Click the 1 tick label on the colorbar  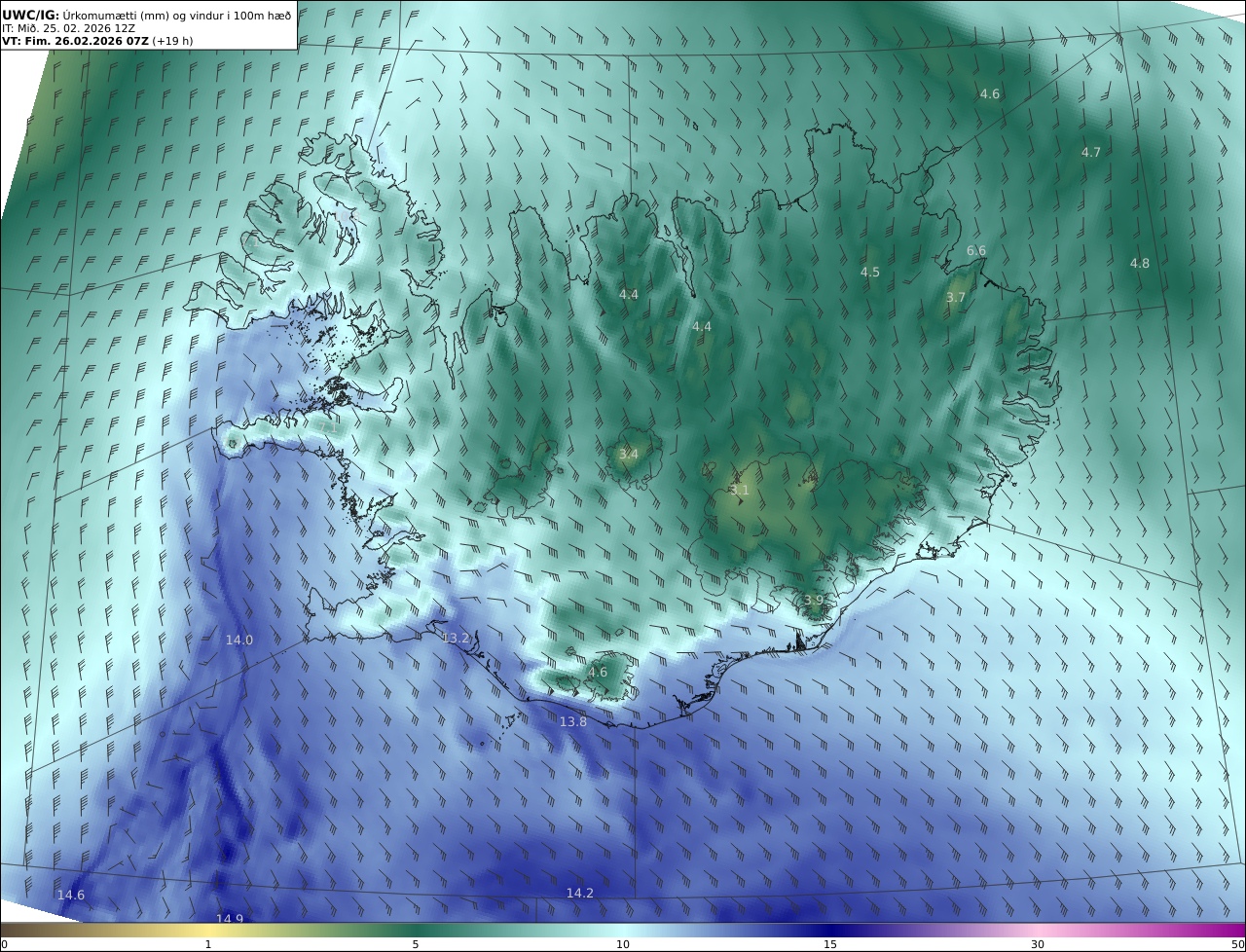tap(208, 945)
